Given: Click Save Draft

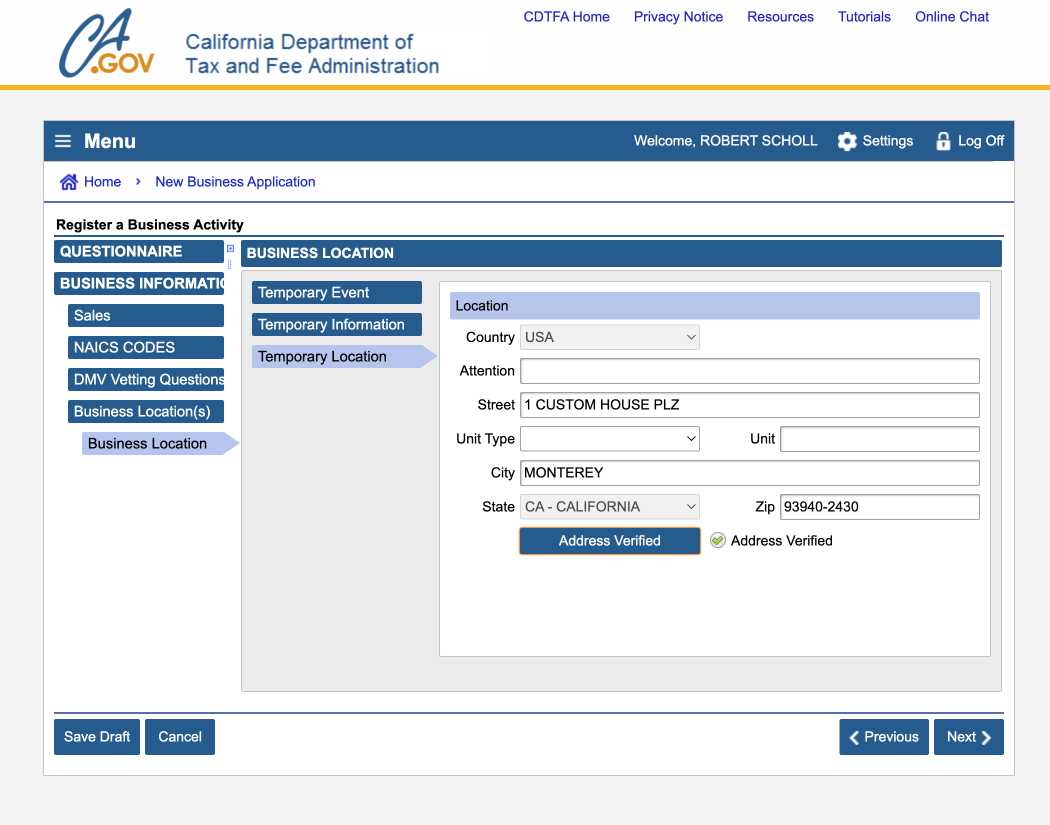Looking at the screenshot, I should [x=97, y=737].
